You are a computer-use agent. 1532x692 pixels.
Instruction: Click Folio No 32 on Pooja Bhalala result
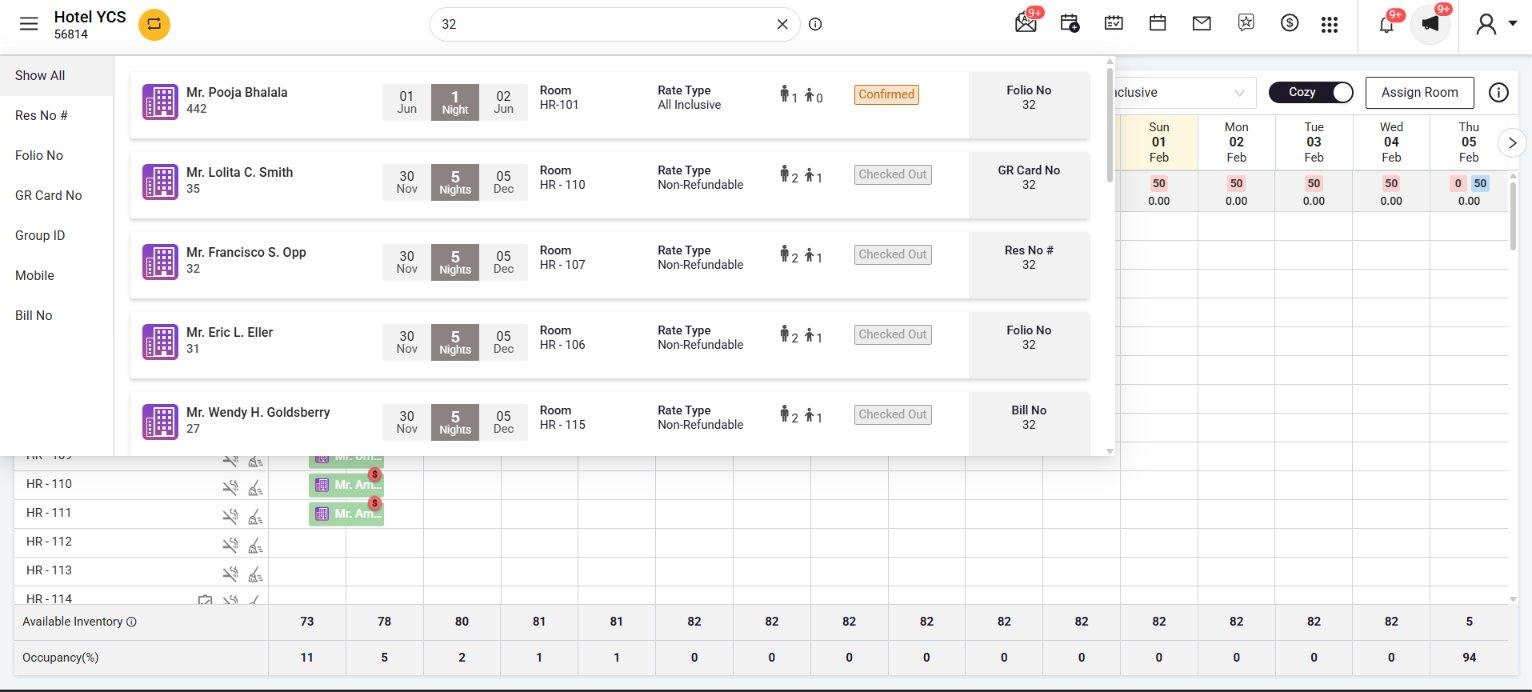click(x=1029, y=97)
